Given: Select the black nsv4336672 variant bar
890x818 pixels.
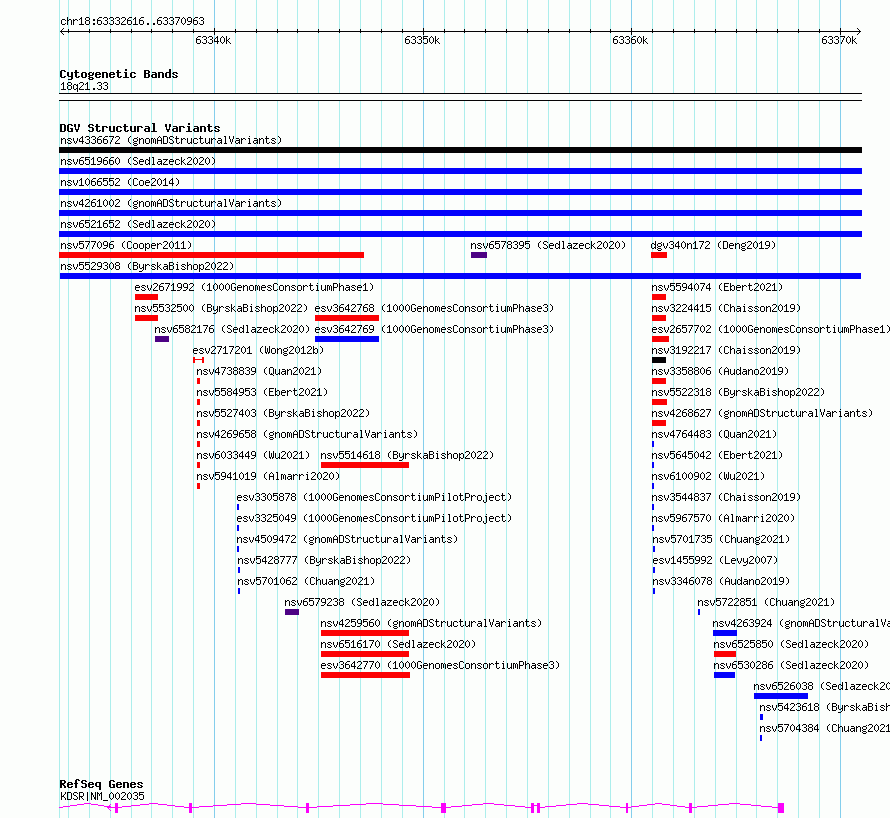Looking at the screenshot, I should 460,150.
